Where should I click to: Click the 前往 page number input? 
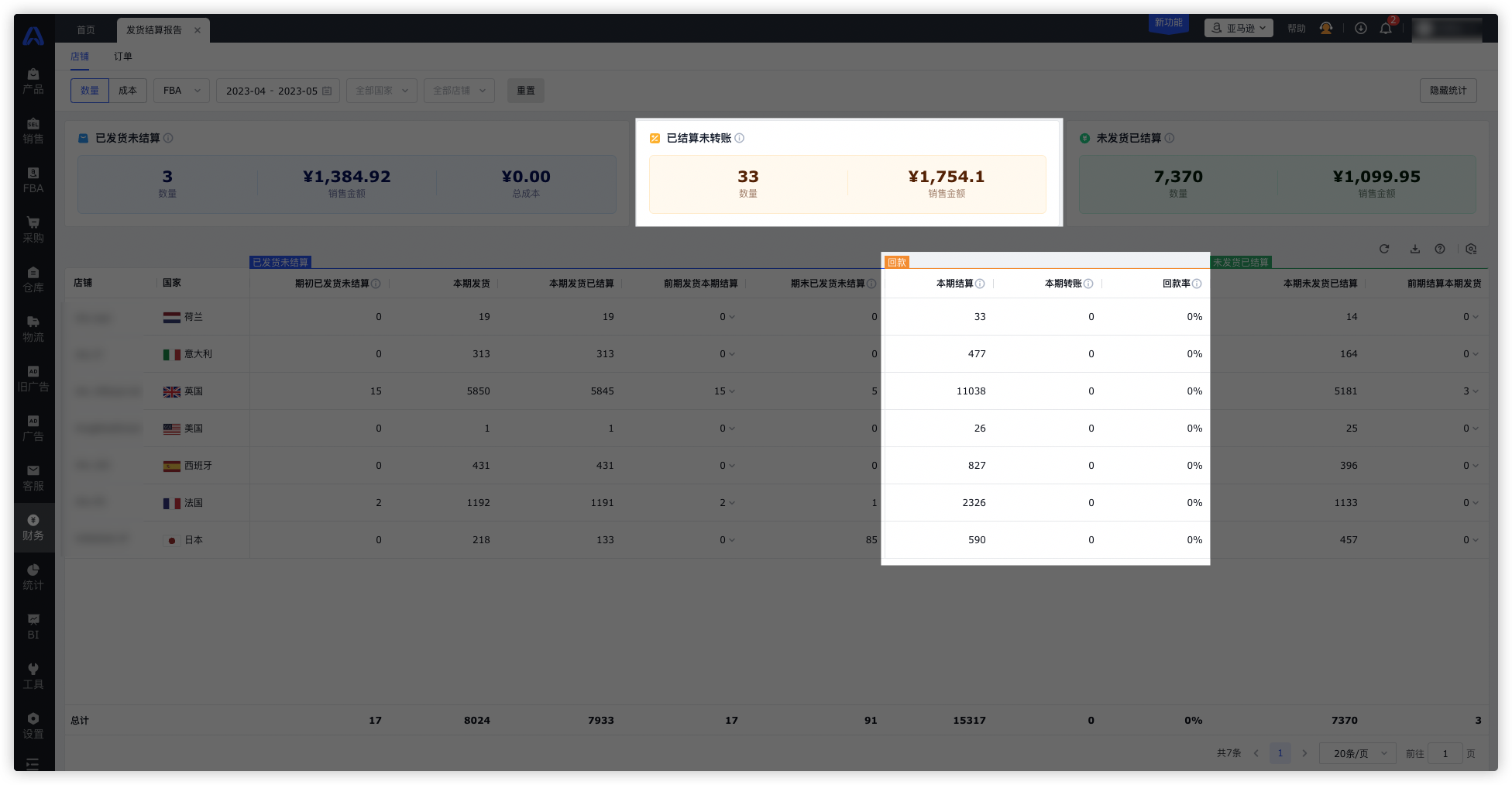click(1445, 753)
